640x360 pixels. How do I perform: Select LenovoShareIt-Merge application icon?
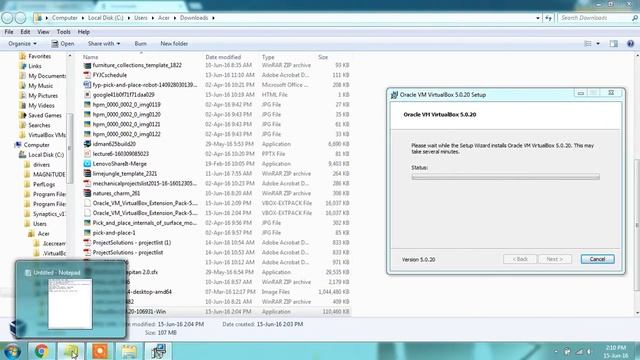(87, 164)
